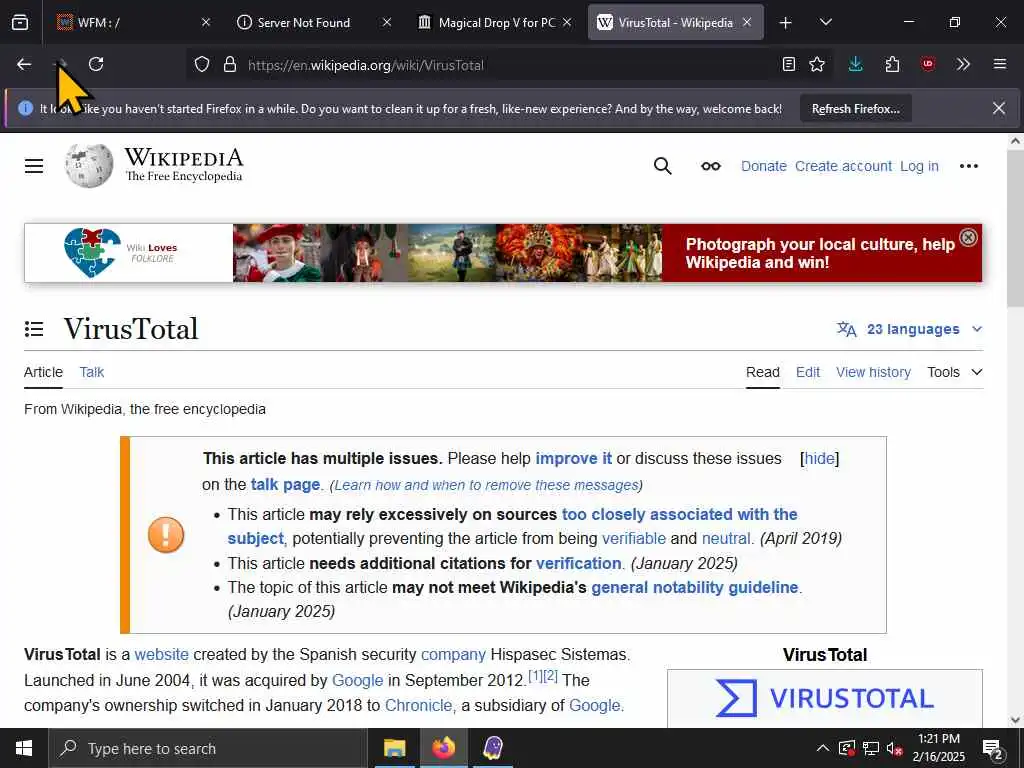Close the Magical Drop V tab
Viewport: 1024px width, 768px height.
pyautogui.click(x=567, y=22)
